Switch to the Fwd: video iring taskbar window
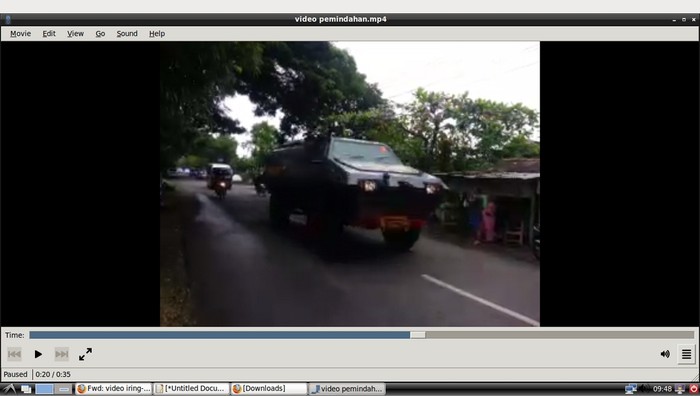700x396 pixels. [114, 389]
